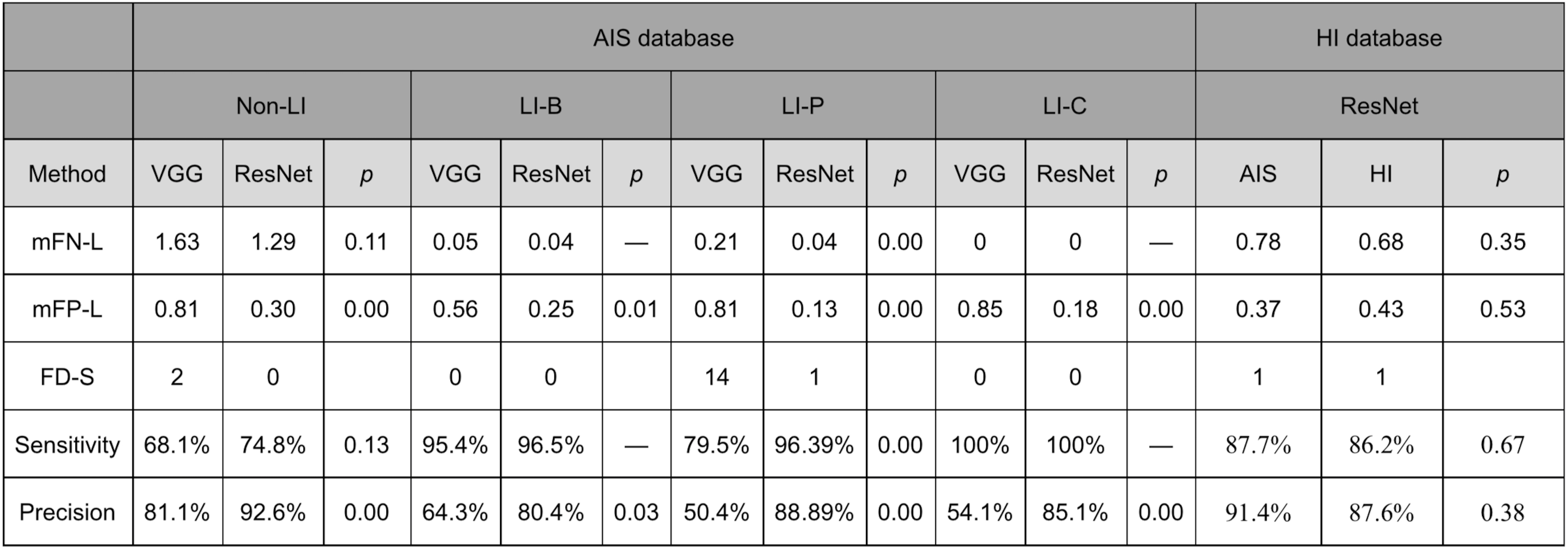The height and width of the screenshot is (550, 1568).
Task: Select the 88.89% precision cell
Action: point(814,512)
